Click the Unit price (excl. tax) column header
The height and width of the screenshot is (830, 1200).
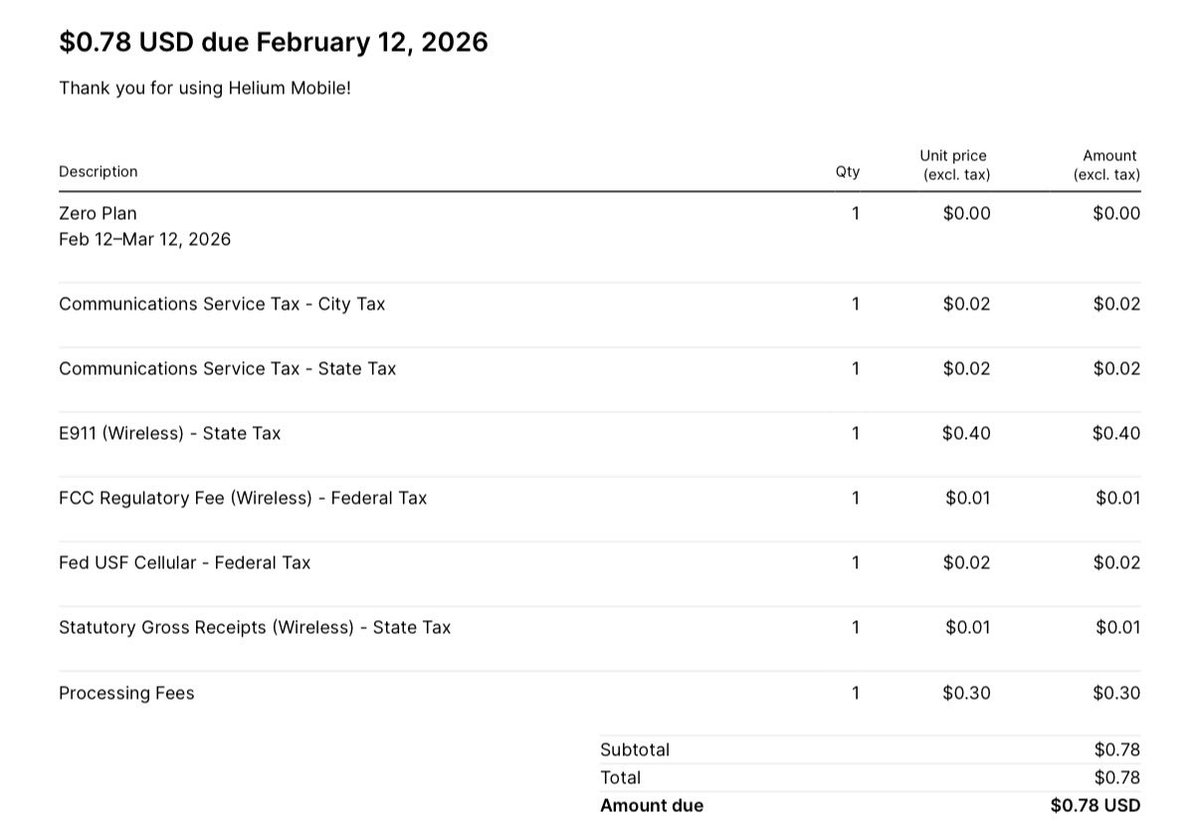coord(955,165)
